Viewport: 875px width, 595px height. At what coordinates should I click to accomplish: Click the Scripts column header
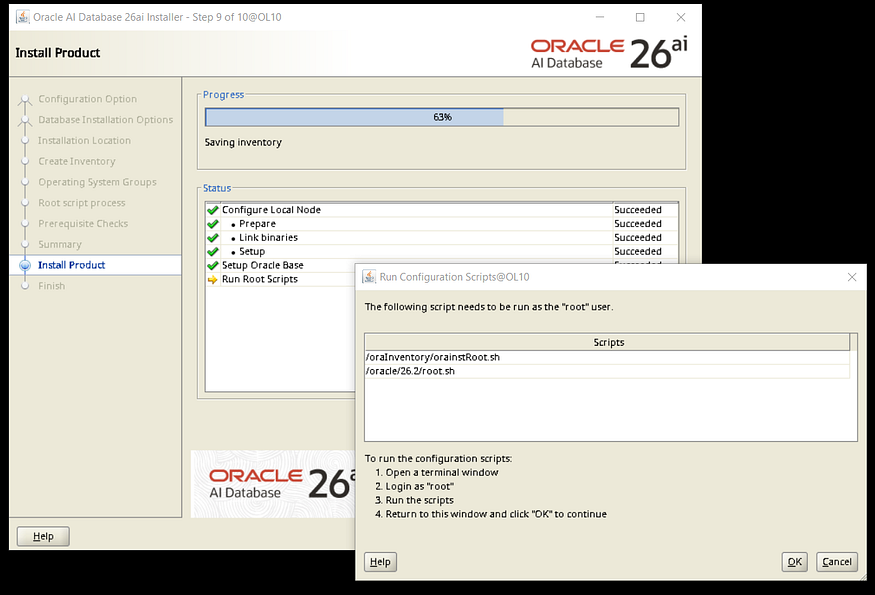pyautogui.click(x=607, y=342)
